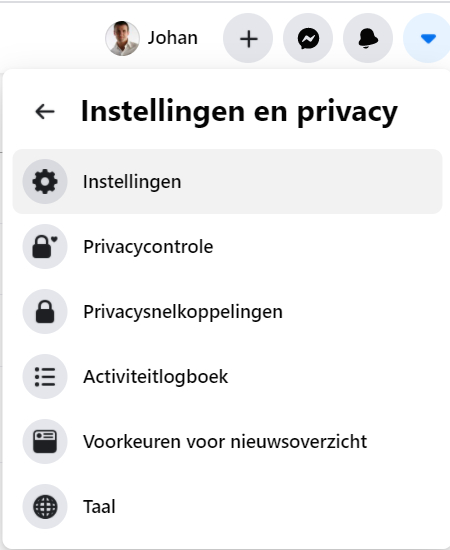This screenshot has height=550, width=450.
Task: Choose Privacysnelkoppelingen from the menu
Action: (227, 311)
